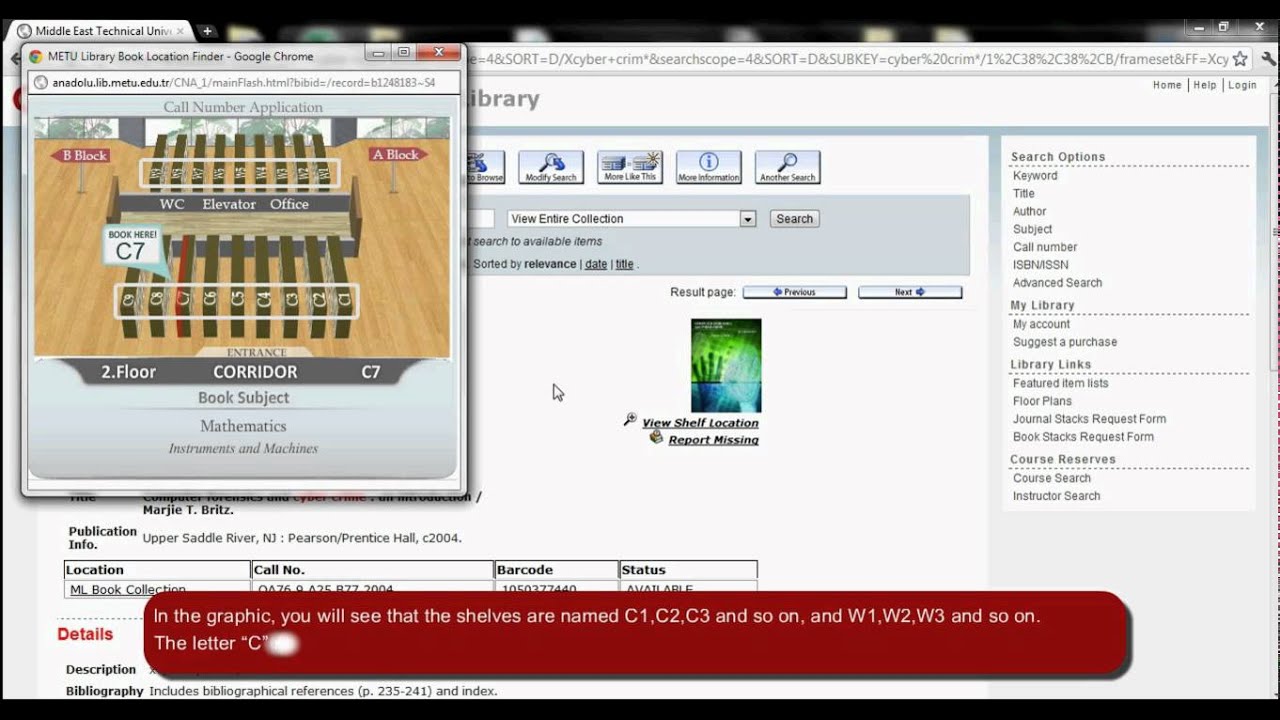Click the Modify Search toolbar icon
This screenshot has height=720, width=1280.
pos(551,167)
